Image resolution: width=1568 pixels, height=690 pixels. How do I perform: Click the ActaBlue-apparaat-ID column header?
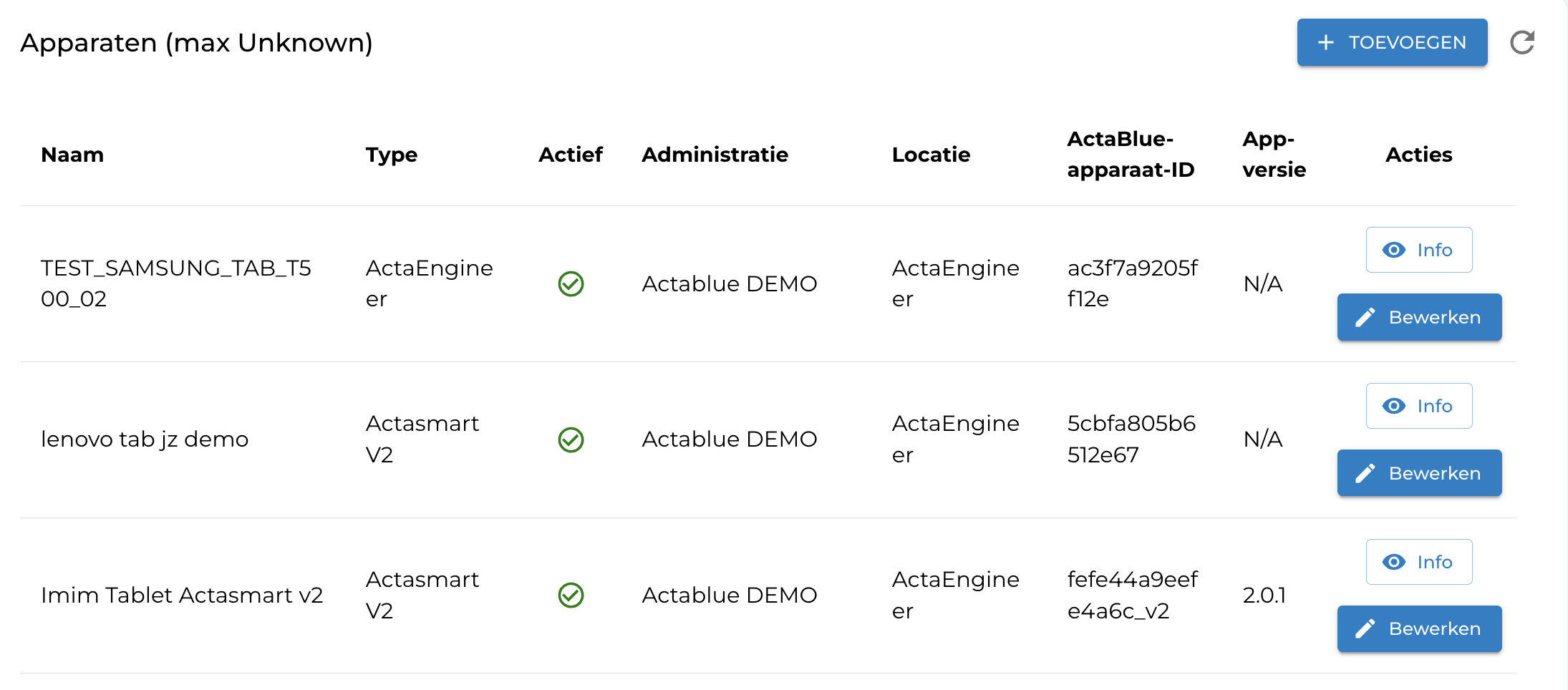pos(1131,155)
